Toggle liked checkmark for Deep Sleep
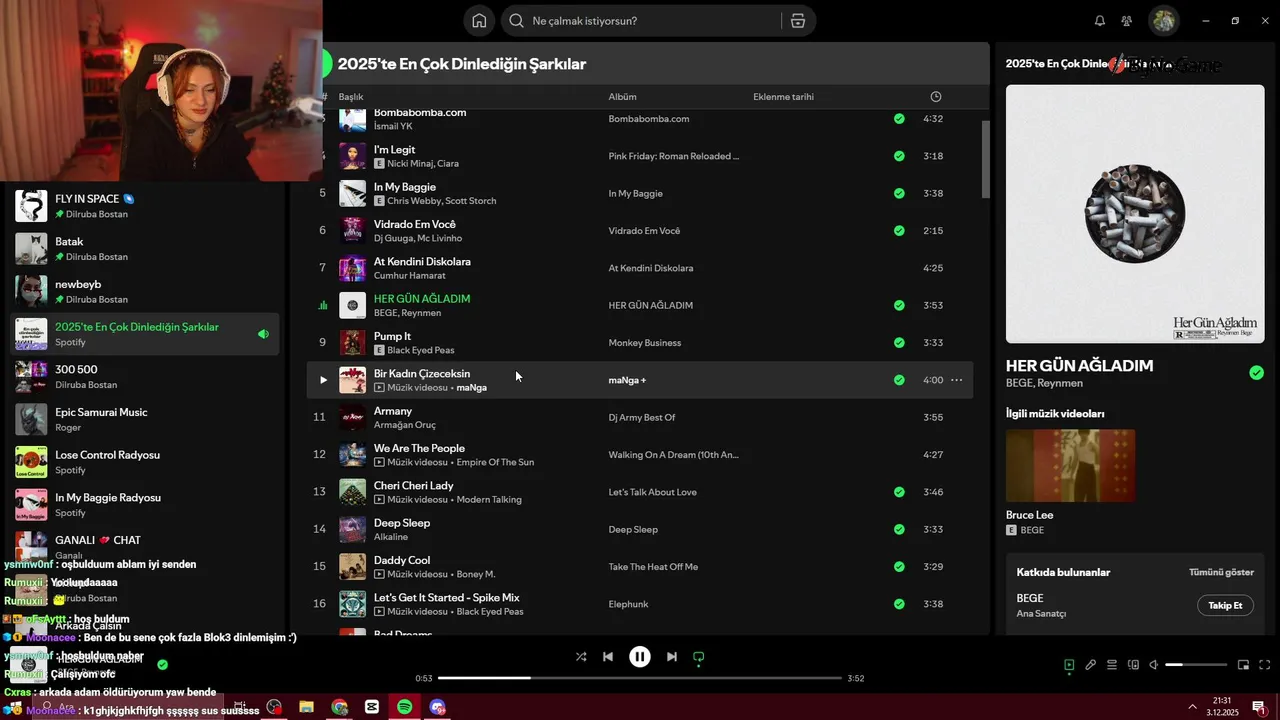 [899, 529]
